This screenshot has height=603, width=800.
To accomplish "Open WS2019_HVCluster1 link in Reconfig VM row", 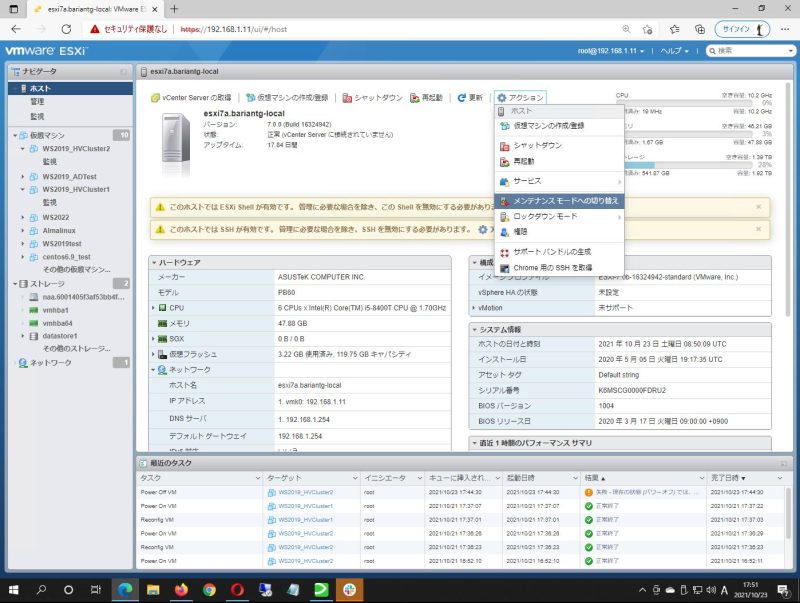I will 306,520.
